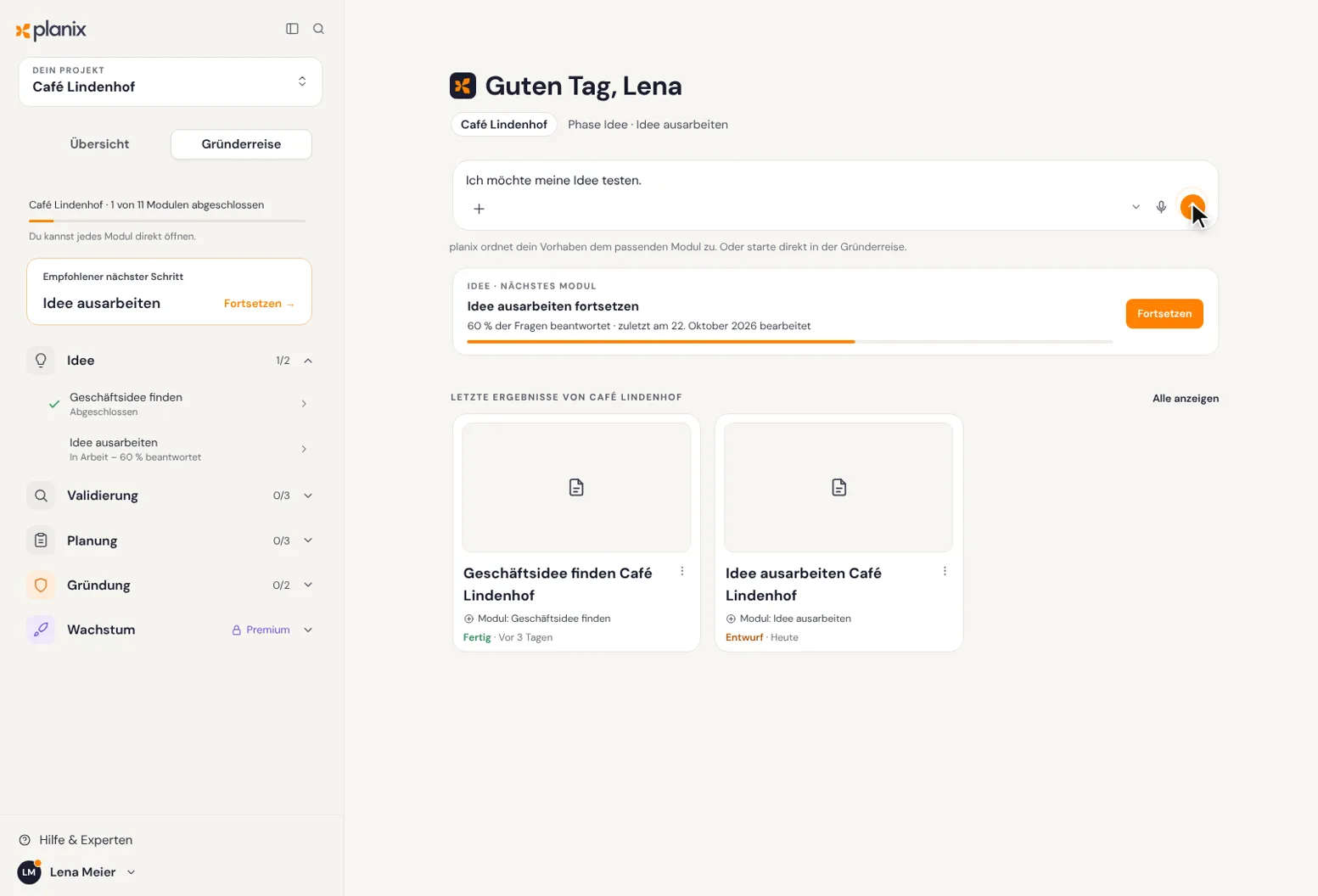Click module icon next to Modul: Geschäftsidee finden

click(468, 619)
